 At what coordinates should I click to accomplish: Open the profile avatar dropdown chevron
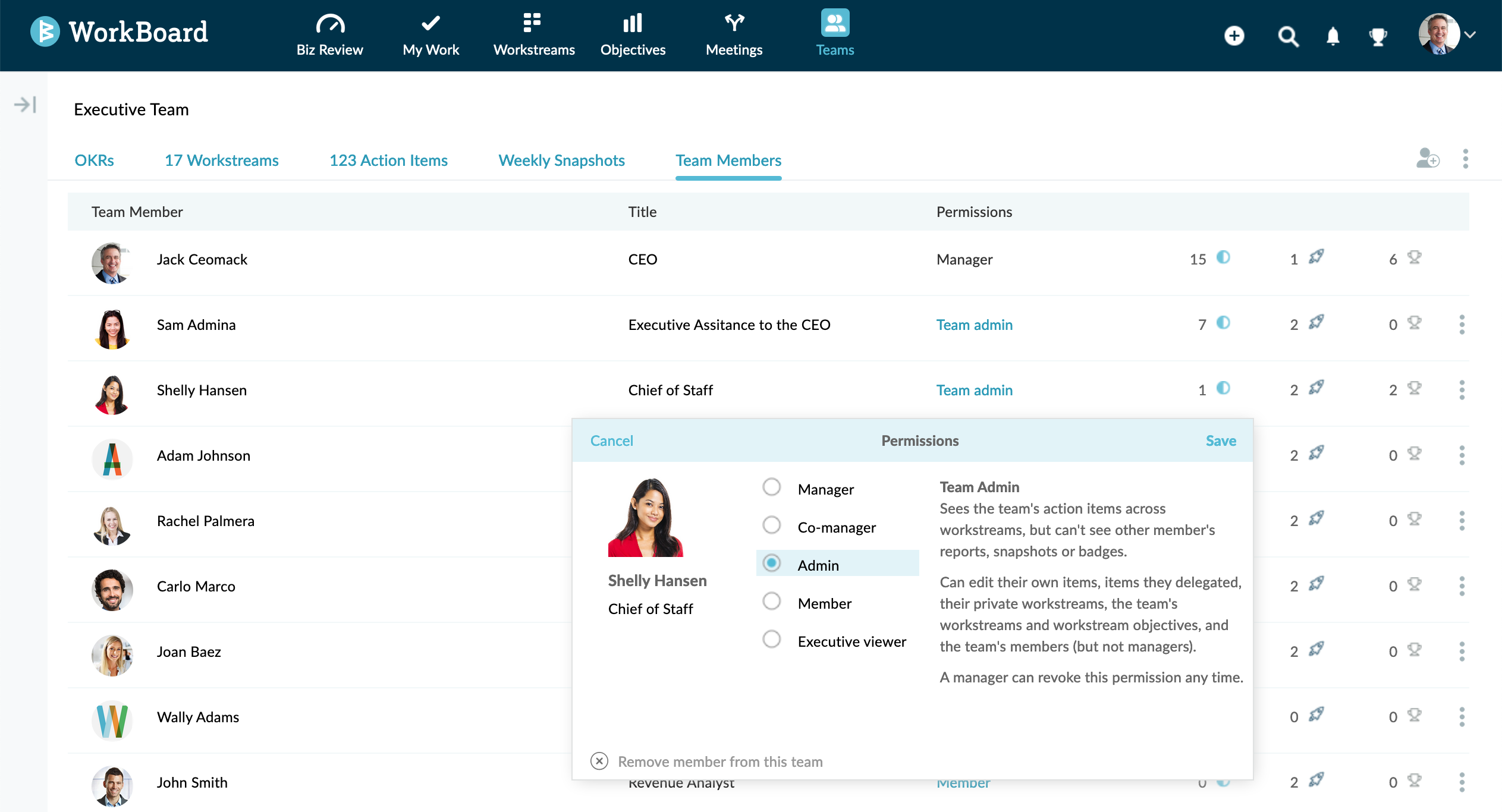point(1470,35)
